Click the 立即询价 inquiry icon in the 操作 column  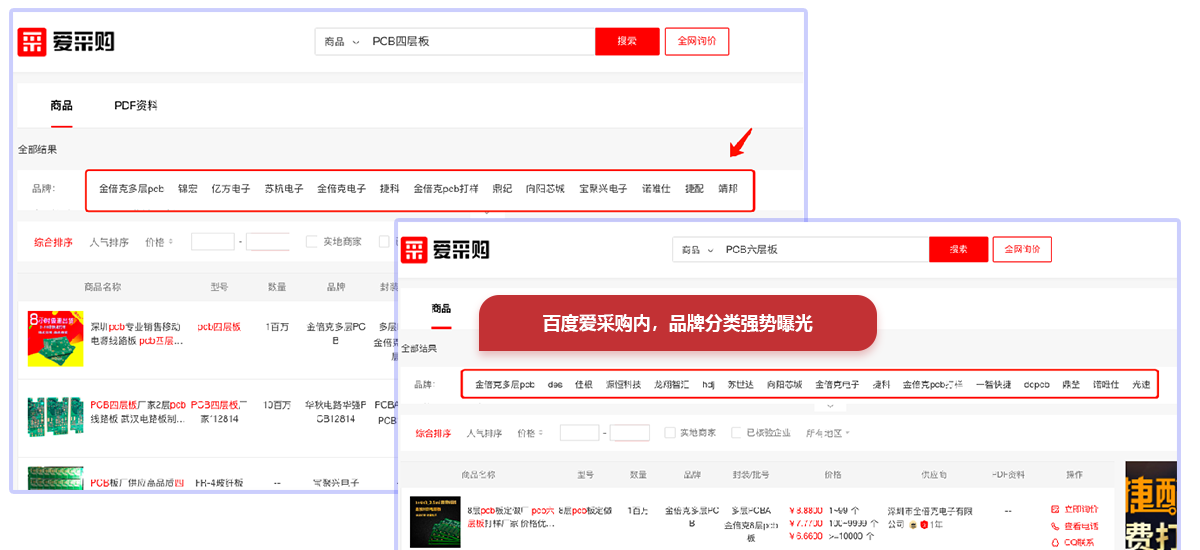(1055, 509)
